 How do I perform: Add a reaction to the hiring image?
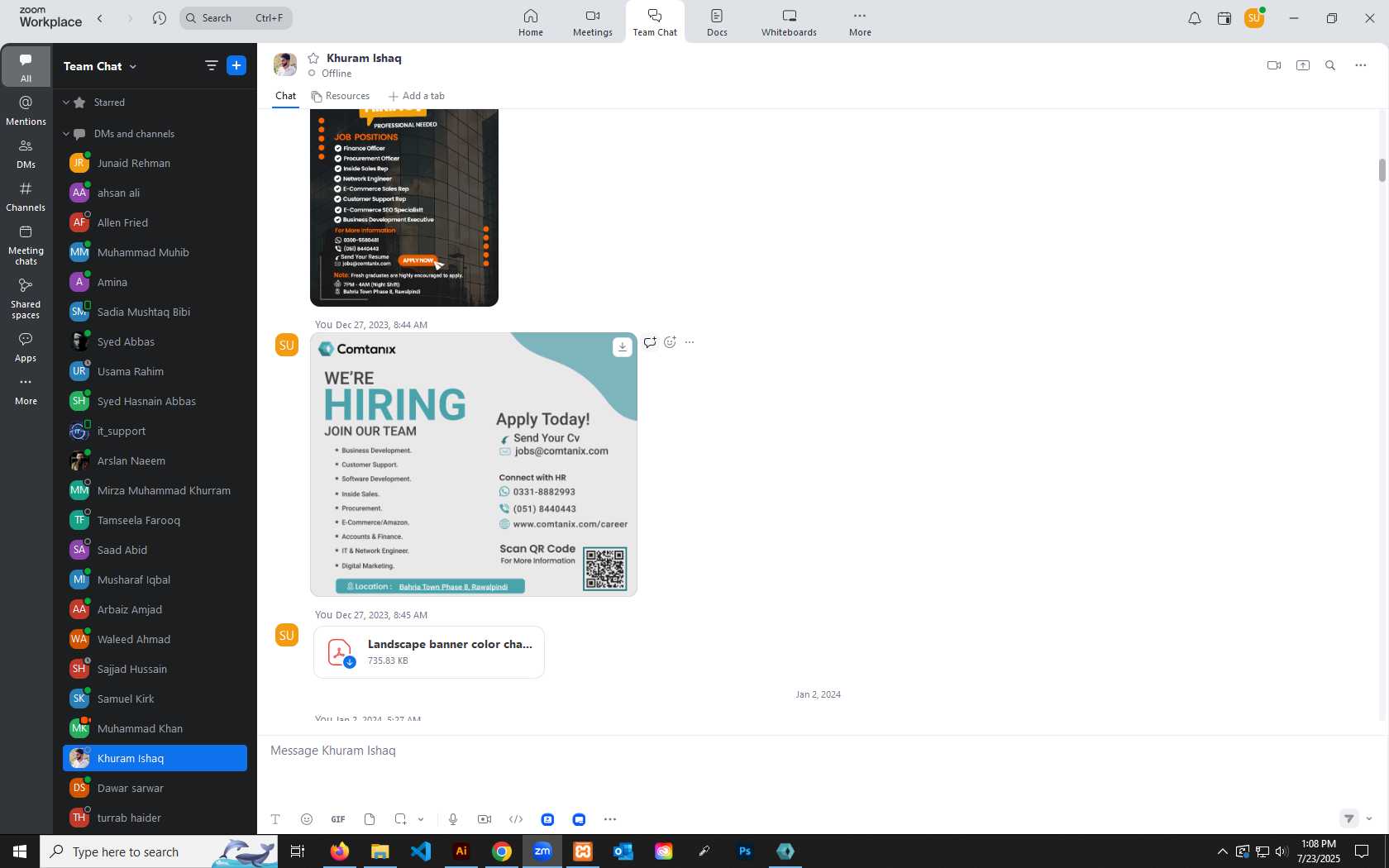click(x=670, y=342)
